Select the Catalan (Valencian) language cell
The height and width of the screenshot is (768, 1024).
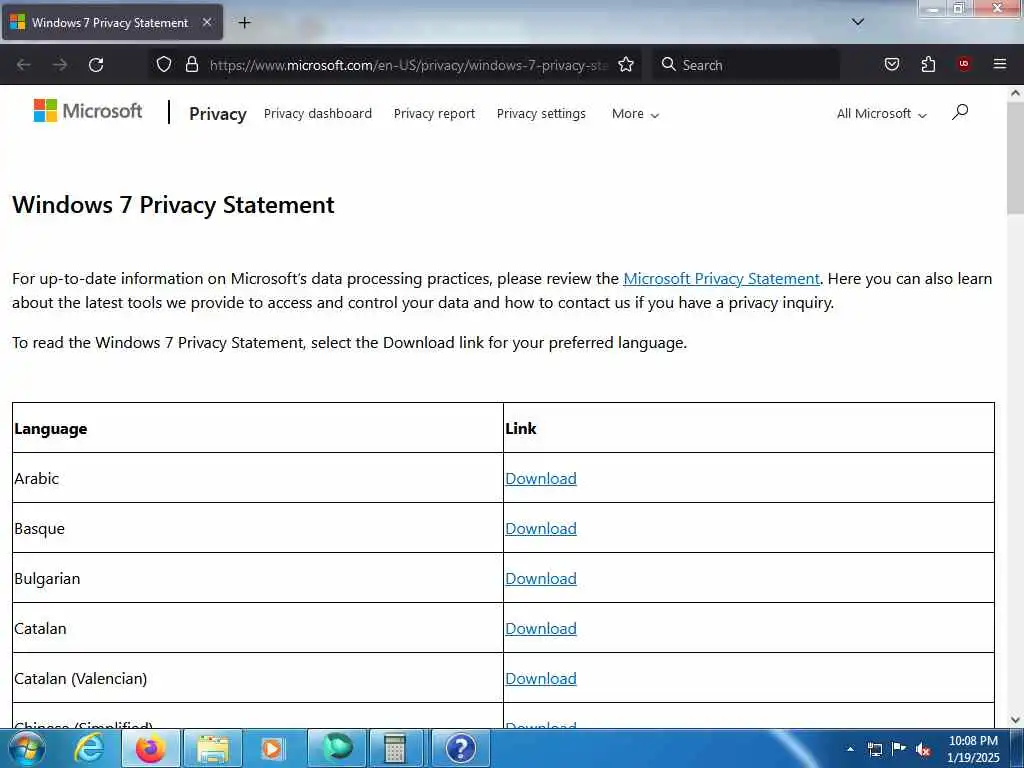click(x=258, y=678)
